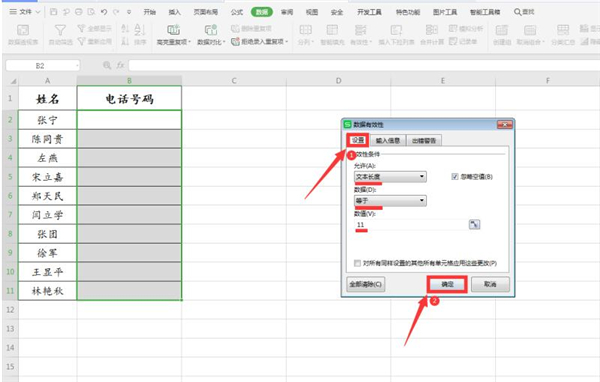Click the range selector icon beside 数值
600x382 pixels.
point(474,225)
